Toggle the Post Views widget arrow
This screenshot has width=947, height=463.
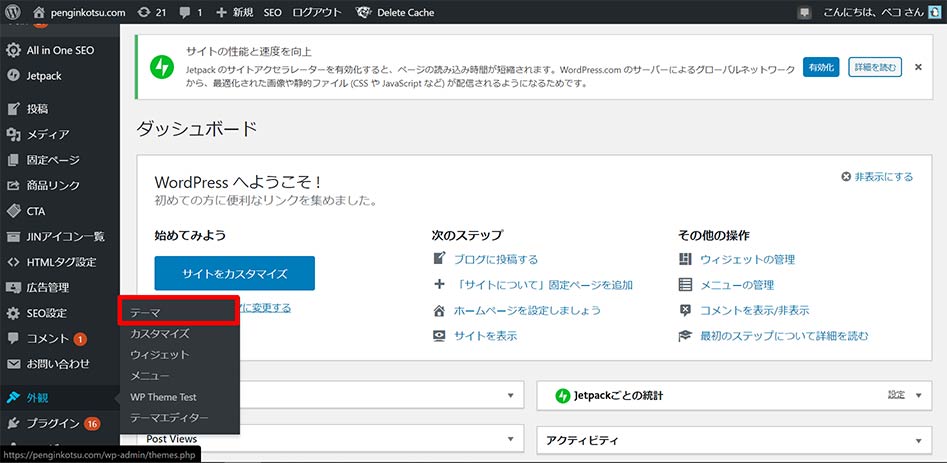click(x=511, y=439)
